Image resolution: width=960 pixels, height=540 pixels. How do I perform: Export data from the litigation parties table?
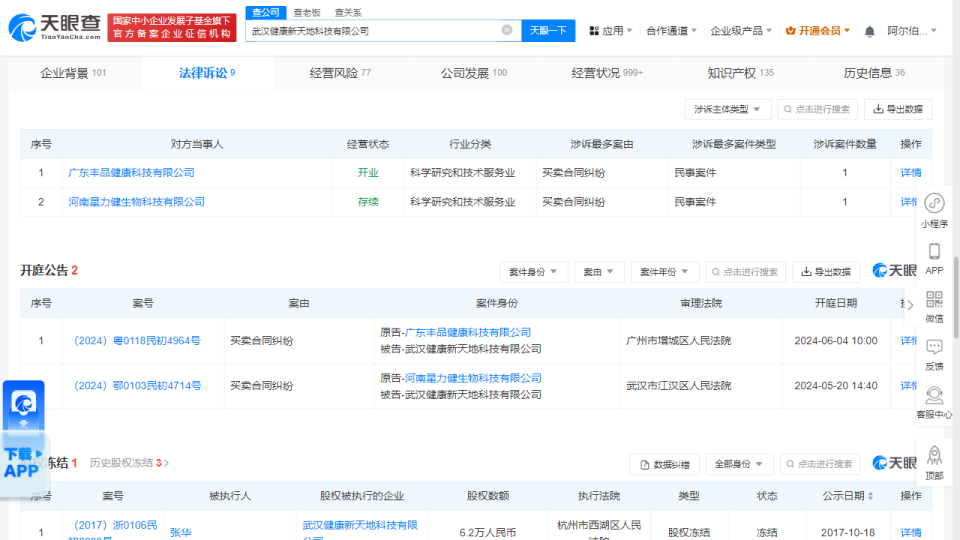(898, 109)
